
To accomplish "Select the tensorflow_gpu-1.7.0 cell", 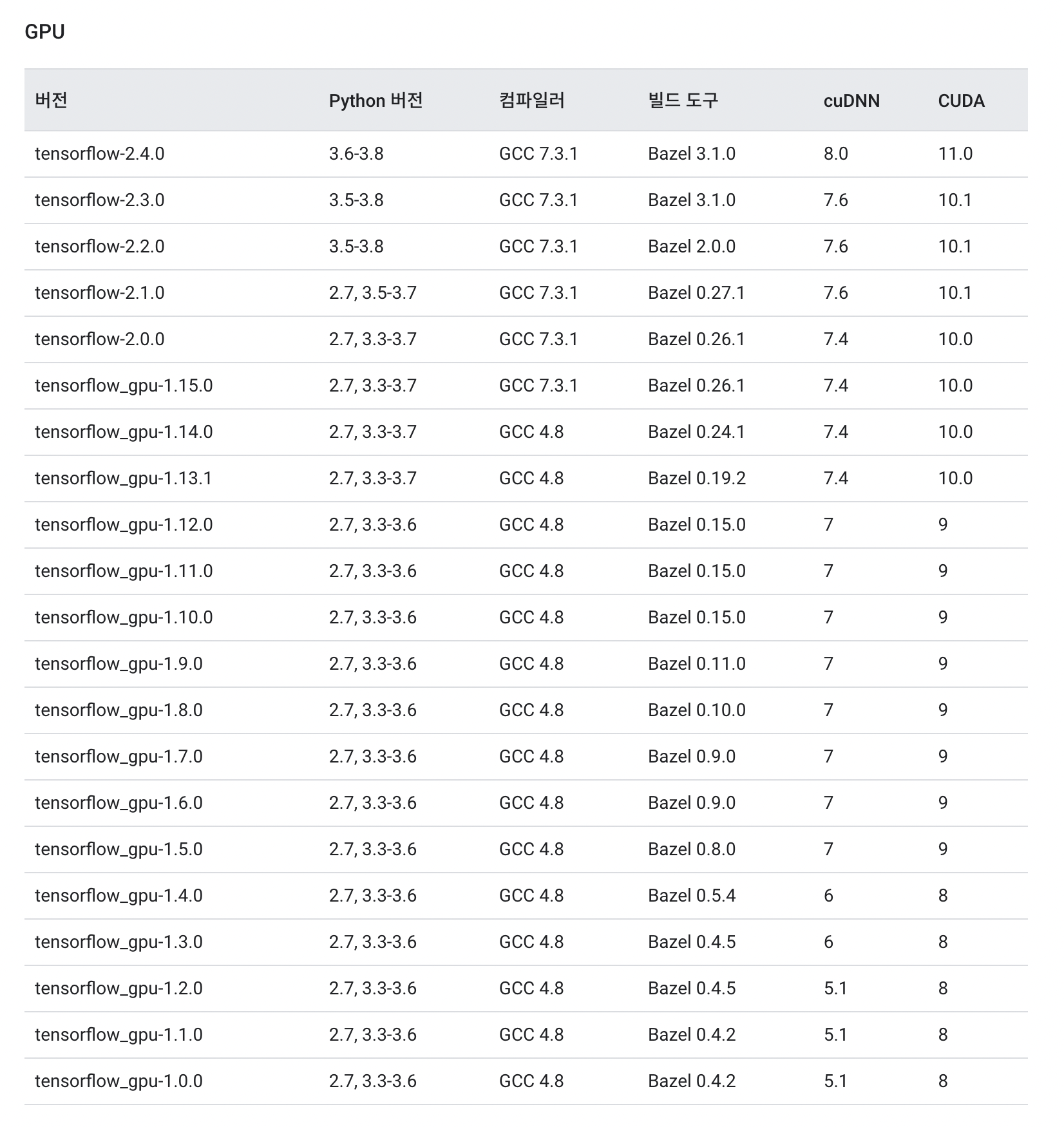I will click(119, 757).
